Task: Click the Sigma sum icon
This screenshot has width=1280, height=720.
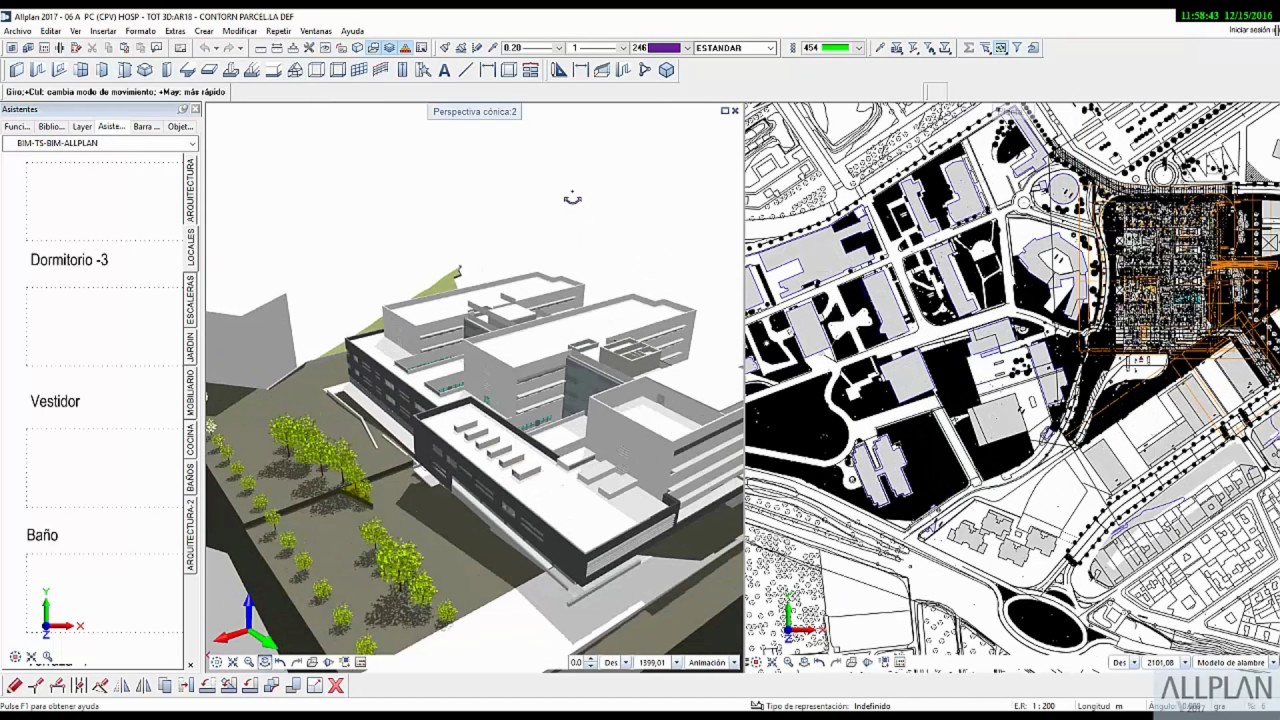Action: pos(969,48)
